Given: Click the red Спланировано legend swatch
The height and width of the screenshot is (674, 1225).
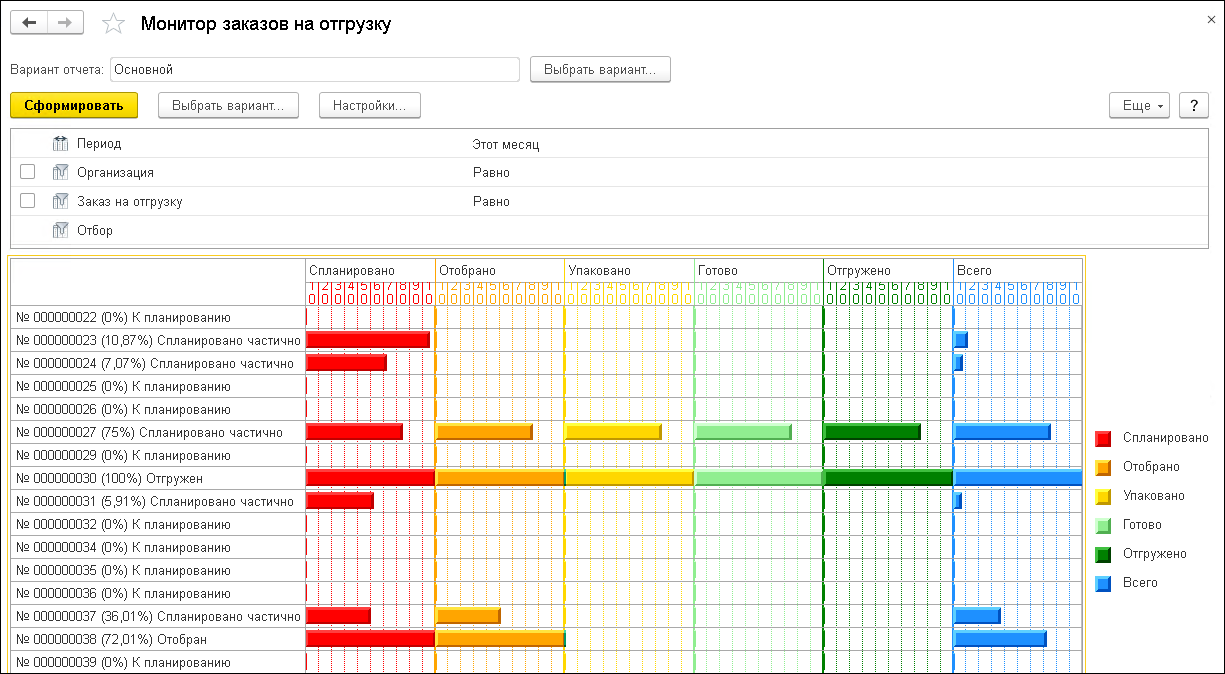Looking at the screenshot, I should (x=1103, y=438).
